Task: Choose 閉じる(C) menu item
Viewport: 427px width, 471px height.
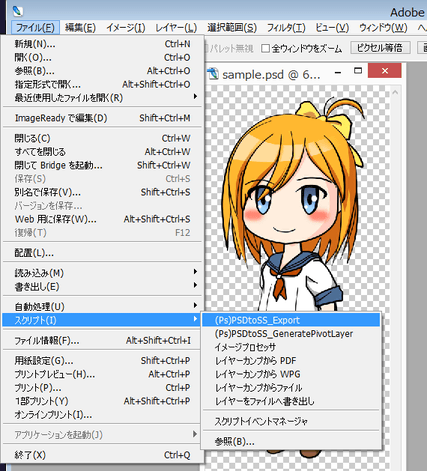Action: point(102,138)
